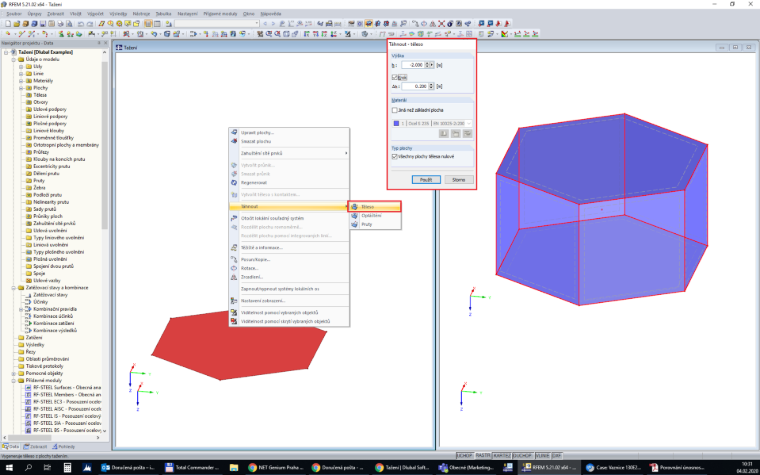
Task: Toggle DXF in status bar
Action: [556, 456]
